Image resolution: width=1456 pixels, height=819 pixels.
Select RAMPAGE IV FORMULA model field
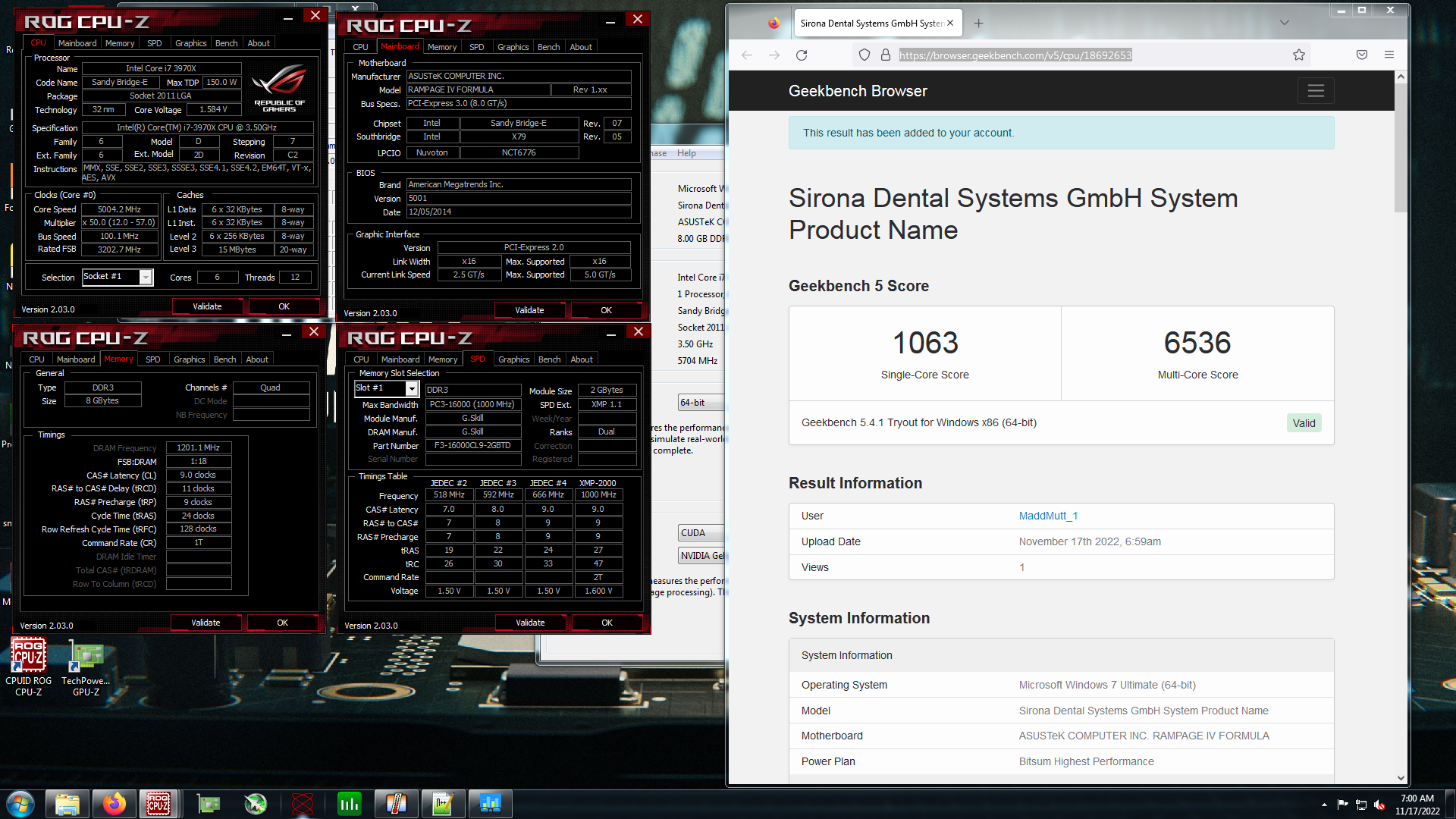click(478, 89)
